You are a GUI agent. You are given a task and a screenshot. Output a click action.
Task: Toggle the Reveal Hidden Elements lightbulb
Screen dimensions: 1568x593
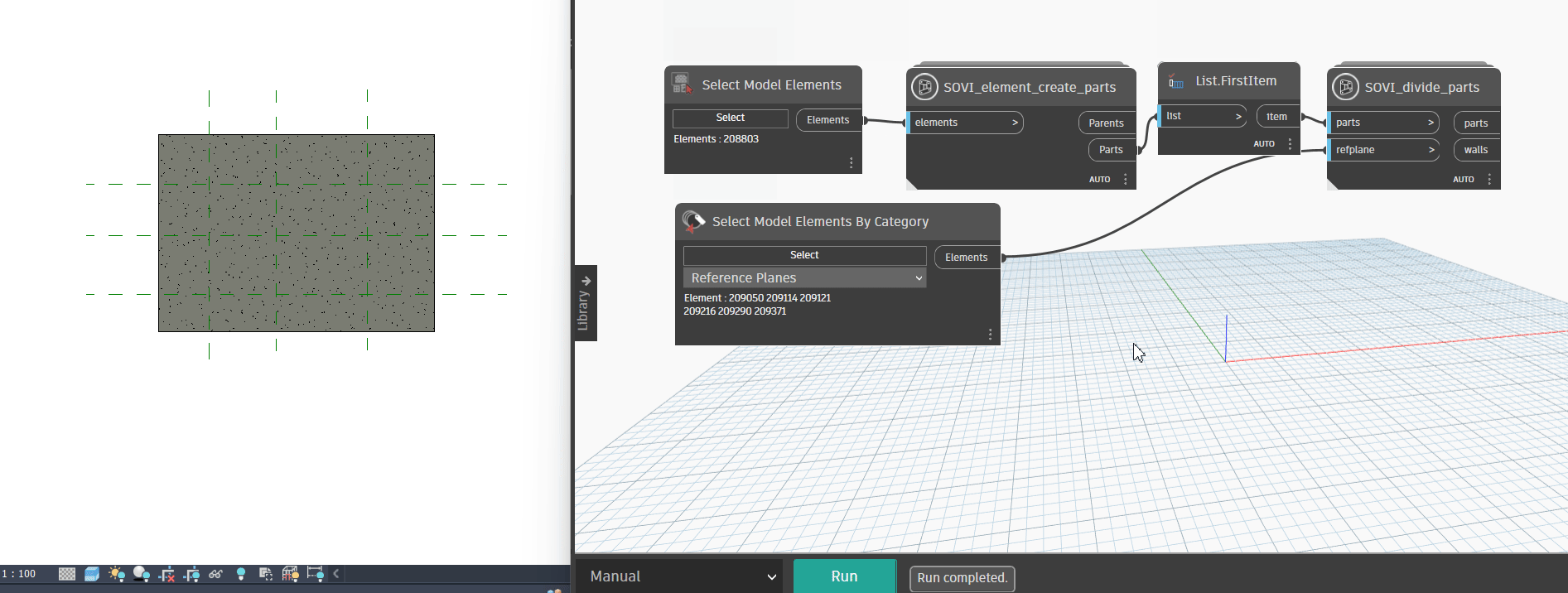[x=241, y=574]
